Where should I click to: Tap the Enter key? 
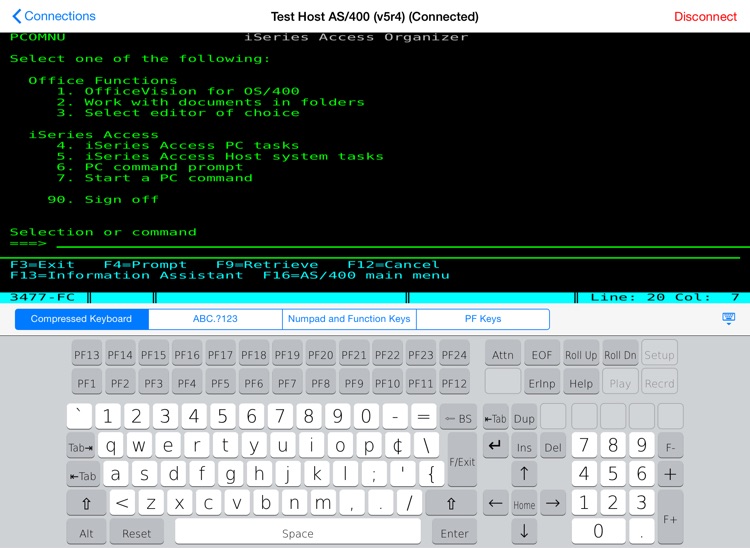click(454, 533)
